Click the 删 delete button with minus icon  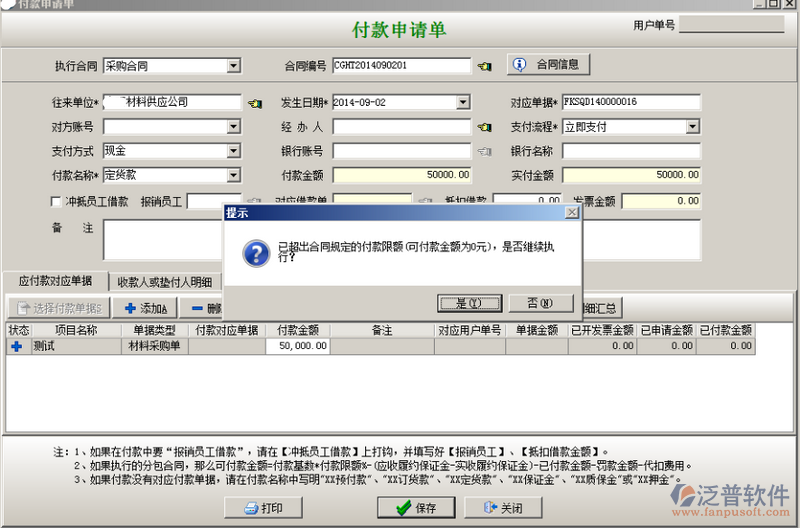tap(203, 308)
